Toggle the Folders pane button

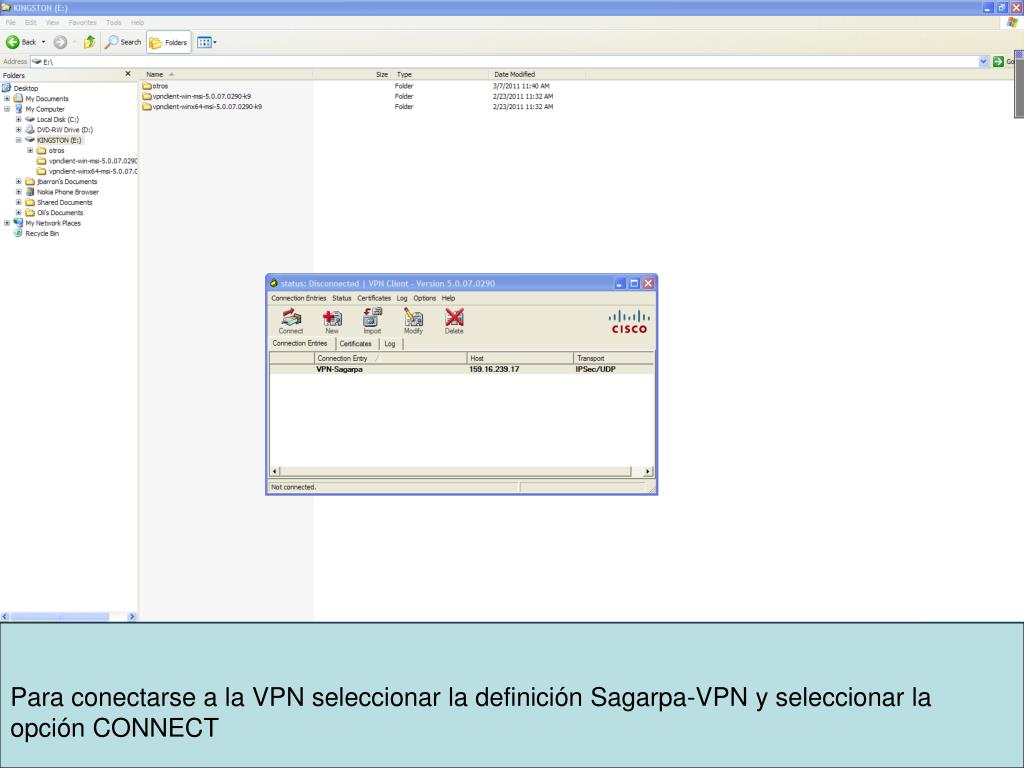click(x=168, y=42)
